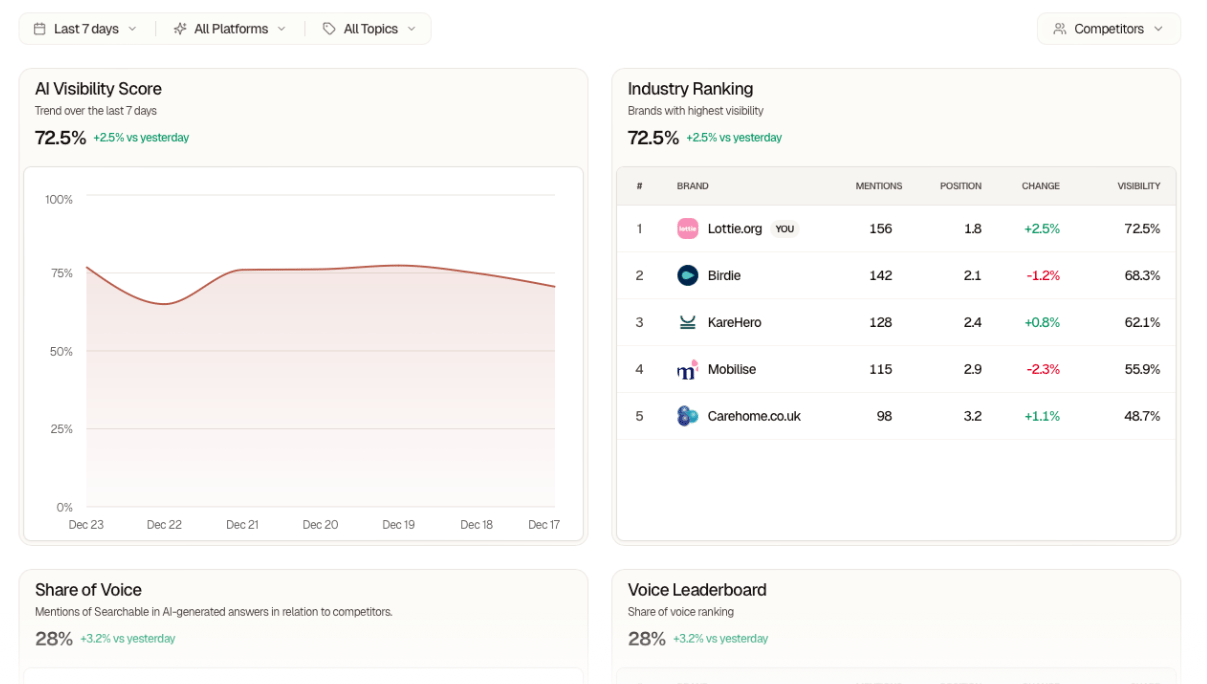The height and width of the screenshot is (684, 1207).
Task: Click the sparkle icon beside All Platforms
Action: pos(180,29)
